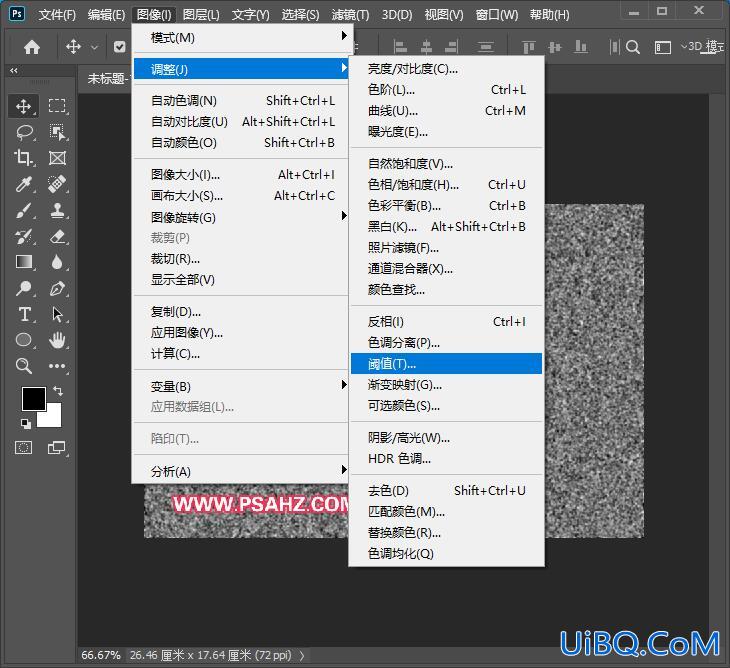The height and width of the screenshot is (668, 730).
Task: Select the Pen tool
Action: click(57, 289)
